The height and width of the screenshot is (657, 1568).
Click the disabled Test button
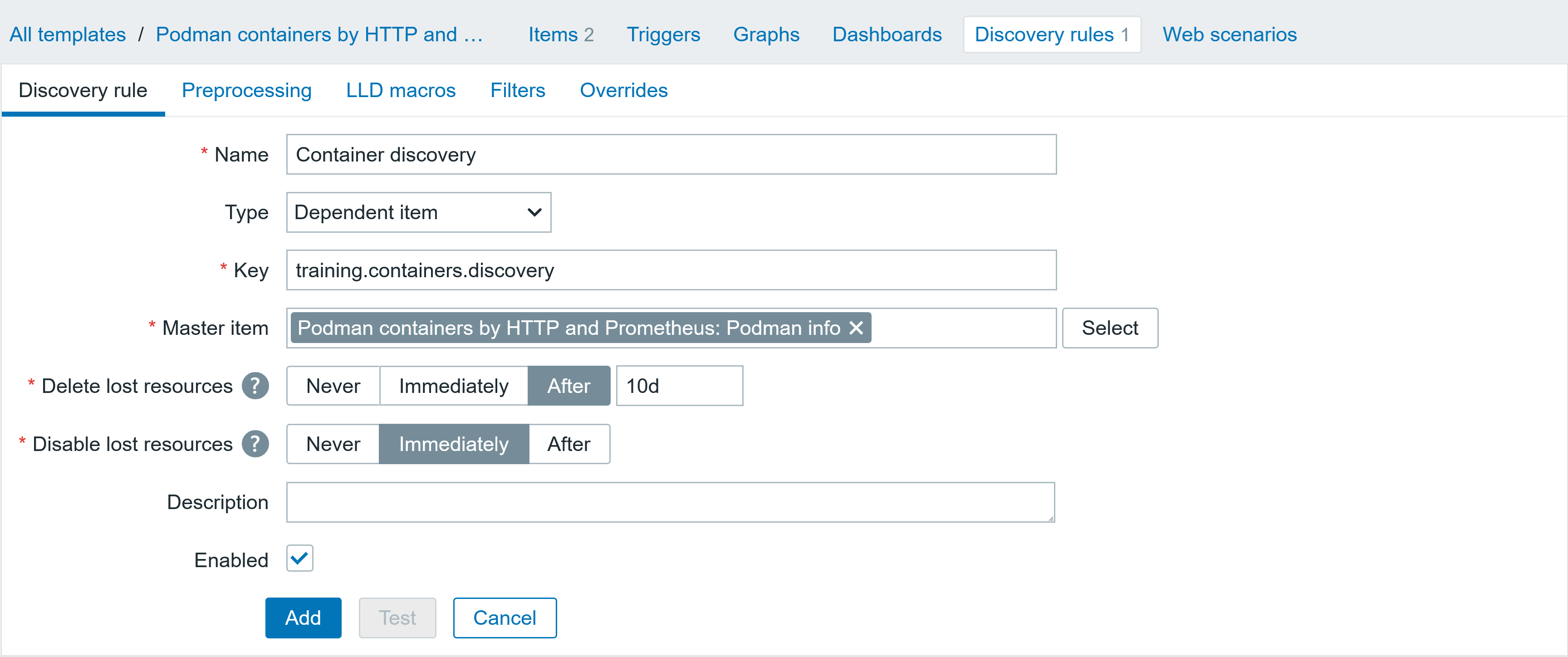pyautogui.click(x=397, y=618)
